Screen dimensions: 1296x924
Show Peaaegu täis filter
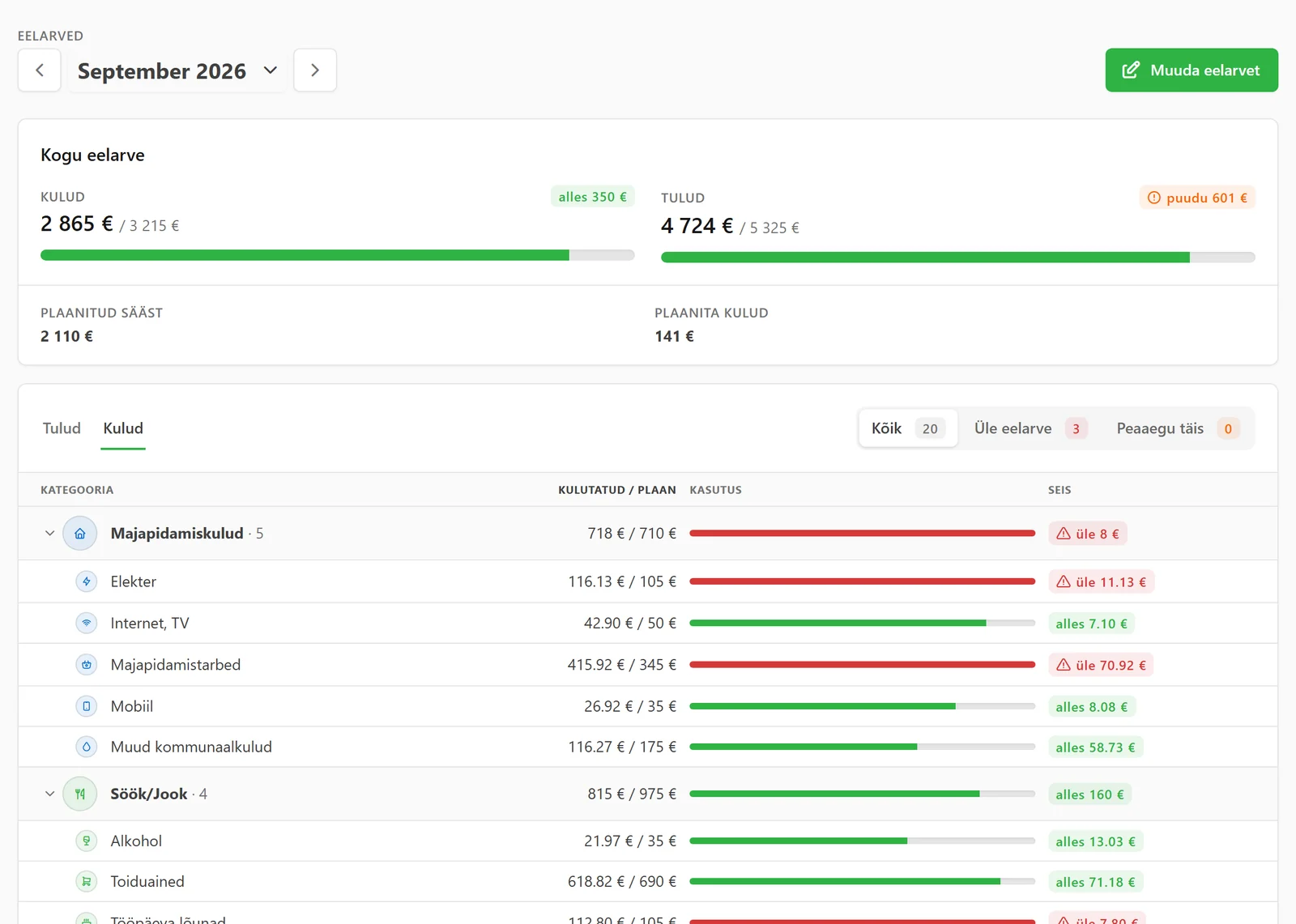tap(1178, 428)
